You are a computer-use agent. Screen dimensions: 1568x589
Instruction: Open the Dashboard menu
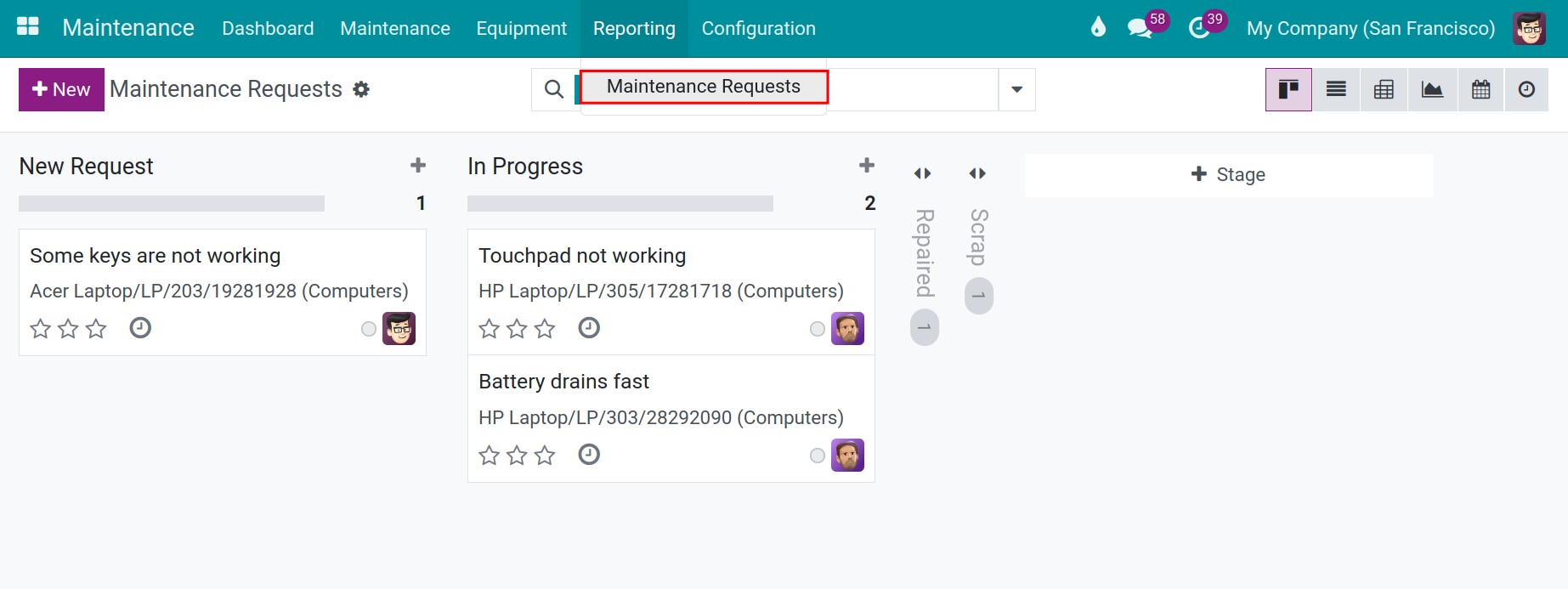pyautogui.click(x=268, y=28)
